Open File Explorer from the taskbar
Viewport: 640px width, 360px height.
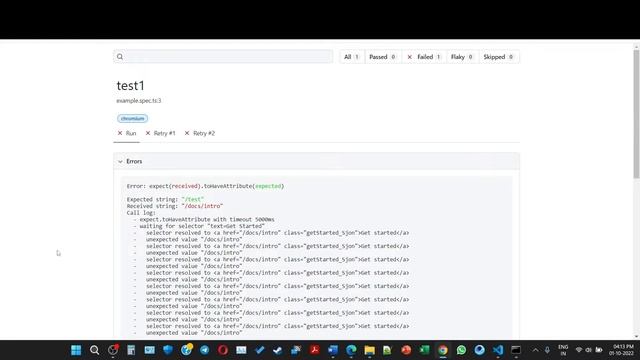click(x=369, y=350)
